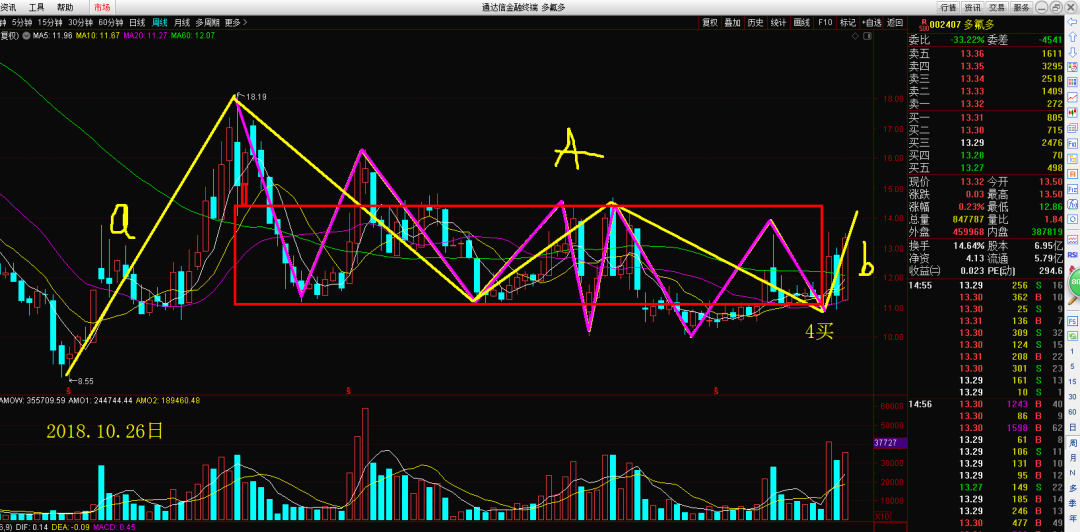This screenshot has width=1080, height=532.
Task: Open the 交易 trade button in title bar
Action: (x=997, y=8)
